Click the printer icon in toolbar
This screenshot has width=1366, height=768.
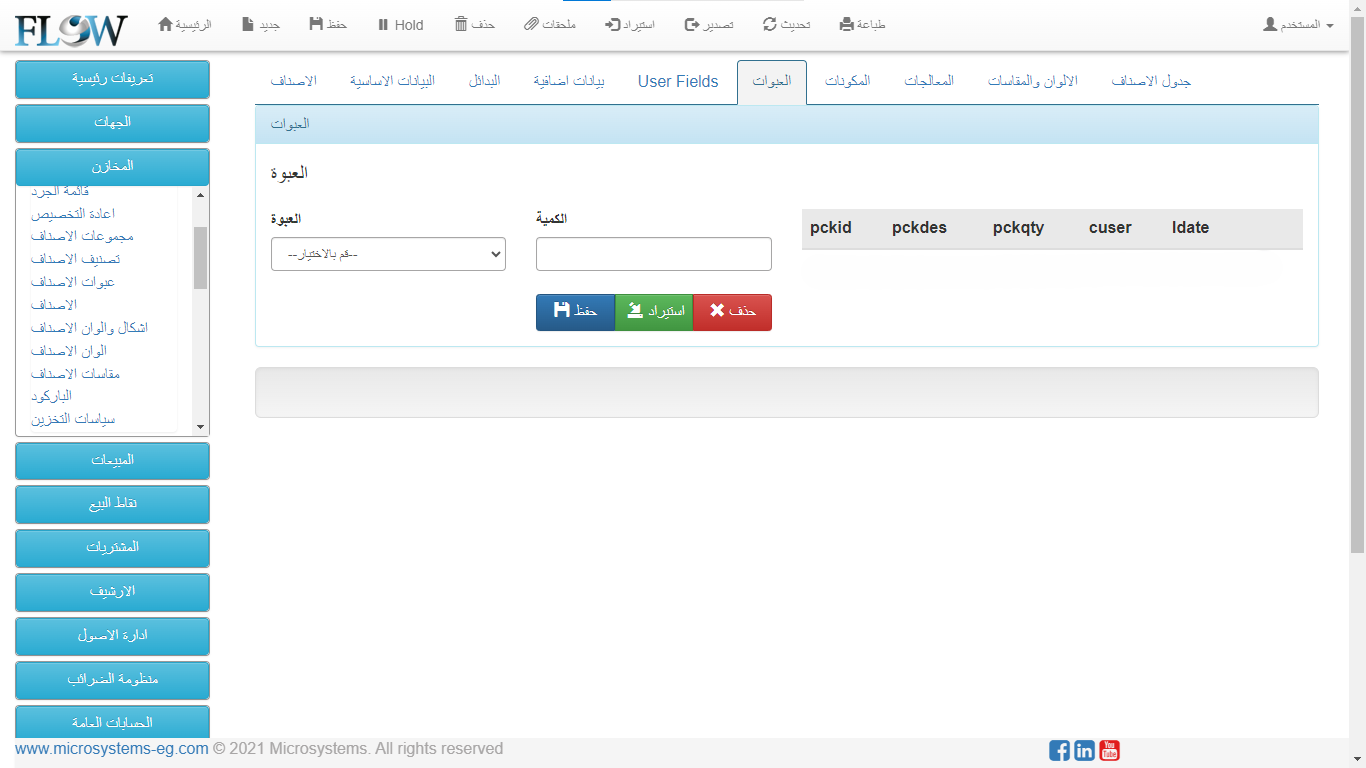tap(847, 24)
